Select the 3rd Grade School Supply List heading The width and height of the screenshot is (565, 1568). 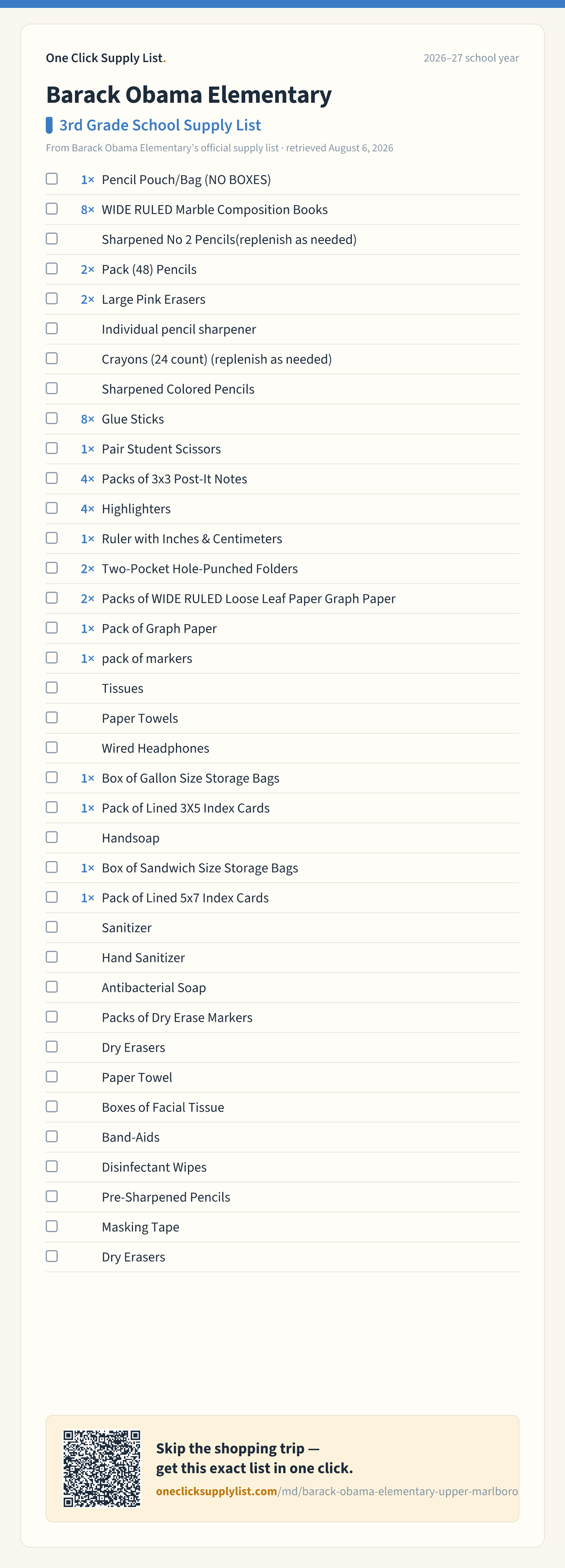(160, 125)
